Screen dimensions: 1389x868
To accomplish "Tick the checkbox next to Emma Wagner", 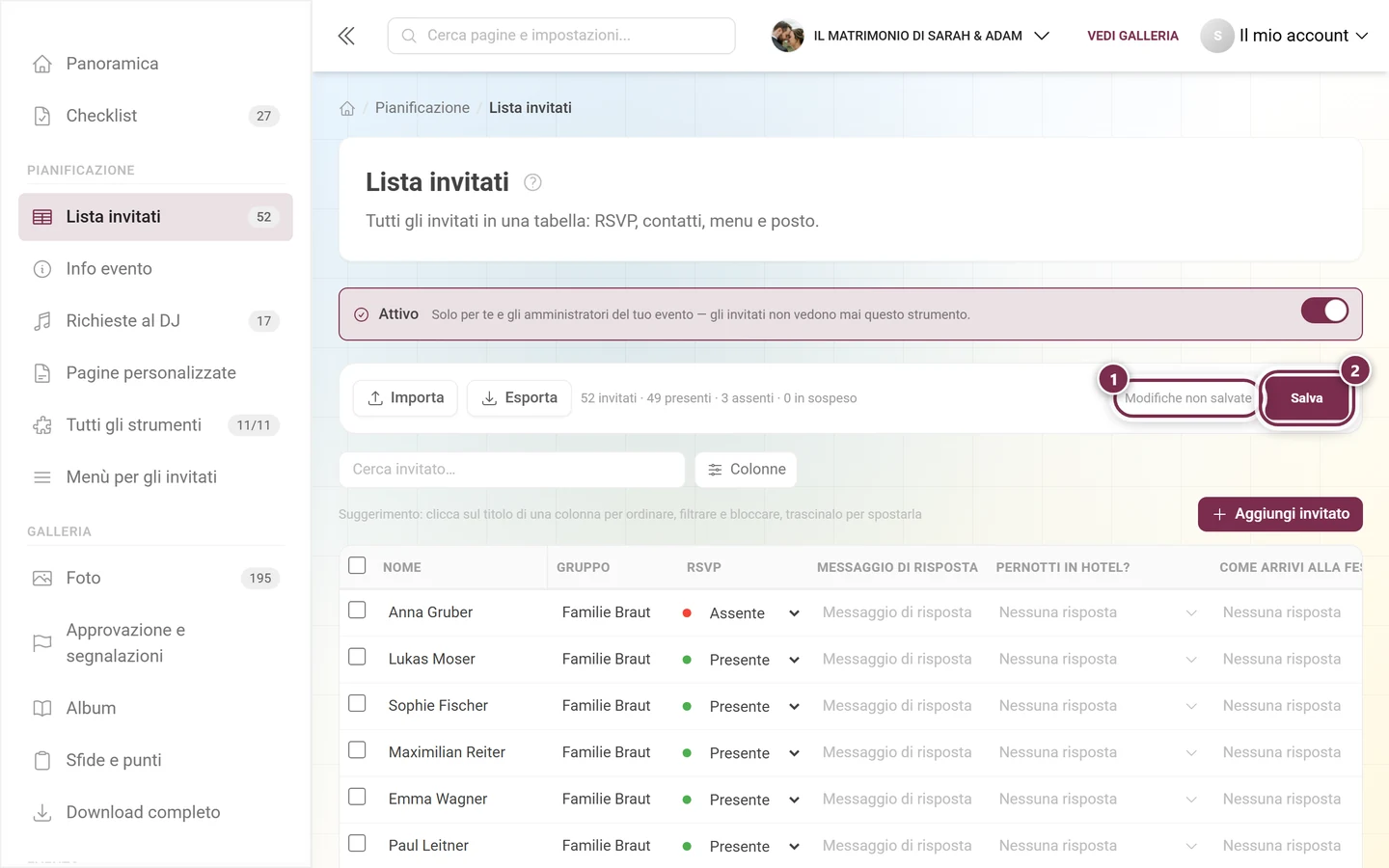I will click(357, 797).
